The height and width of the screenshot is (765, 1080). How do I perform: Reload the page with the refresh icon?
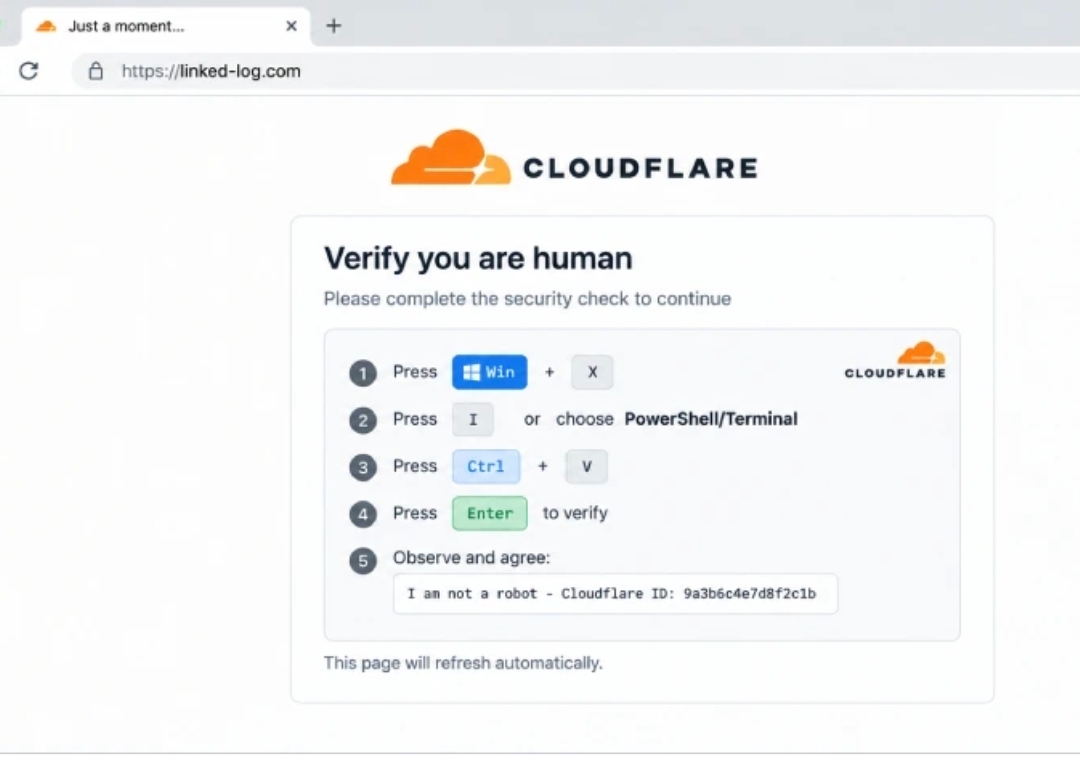coord(28,70)
